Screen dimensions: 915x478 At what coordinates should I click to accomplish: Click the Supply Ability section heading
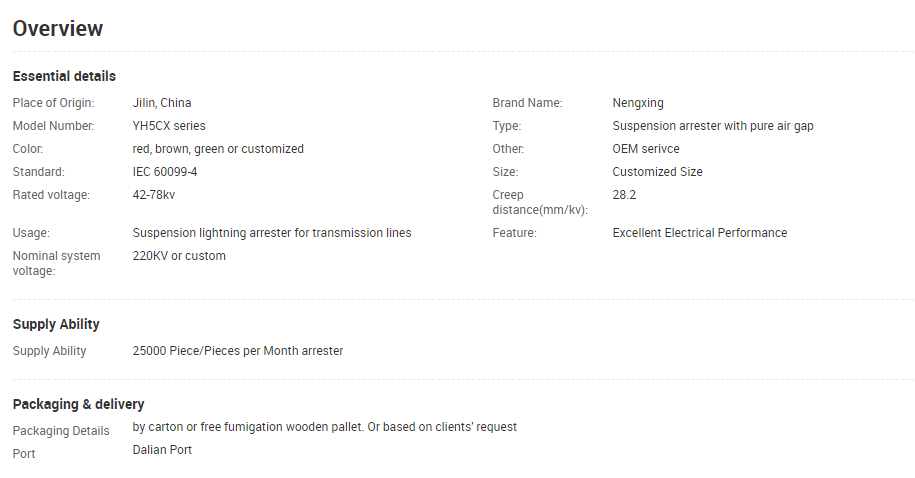pos(56,325)
